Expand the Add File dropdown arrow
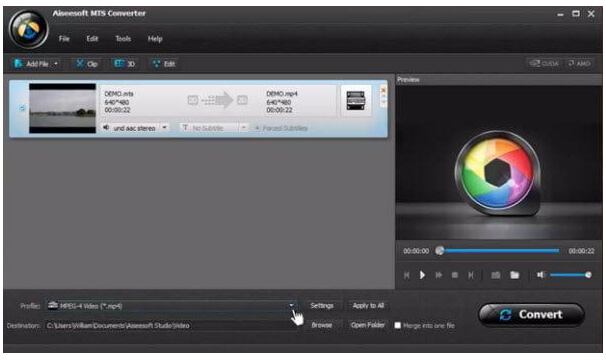606x361 pixels. (56, 64)
